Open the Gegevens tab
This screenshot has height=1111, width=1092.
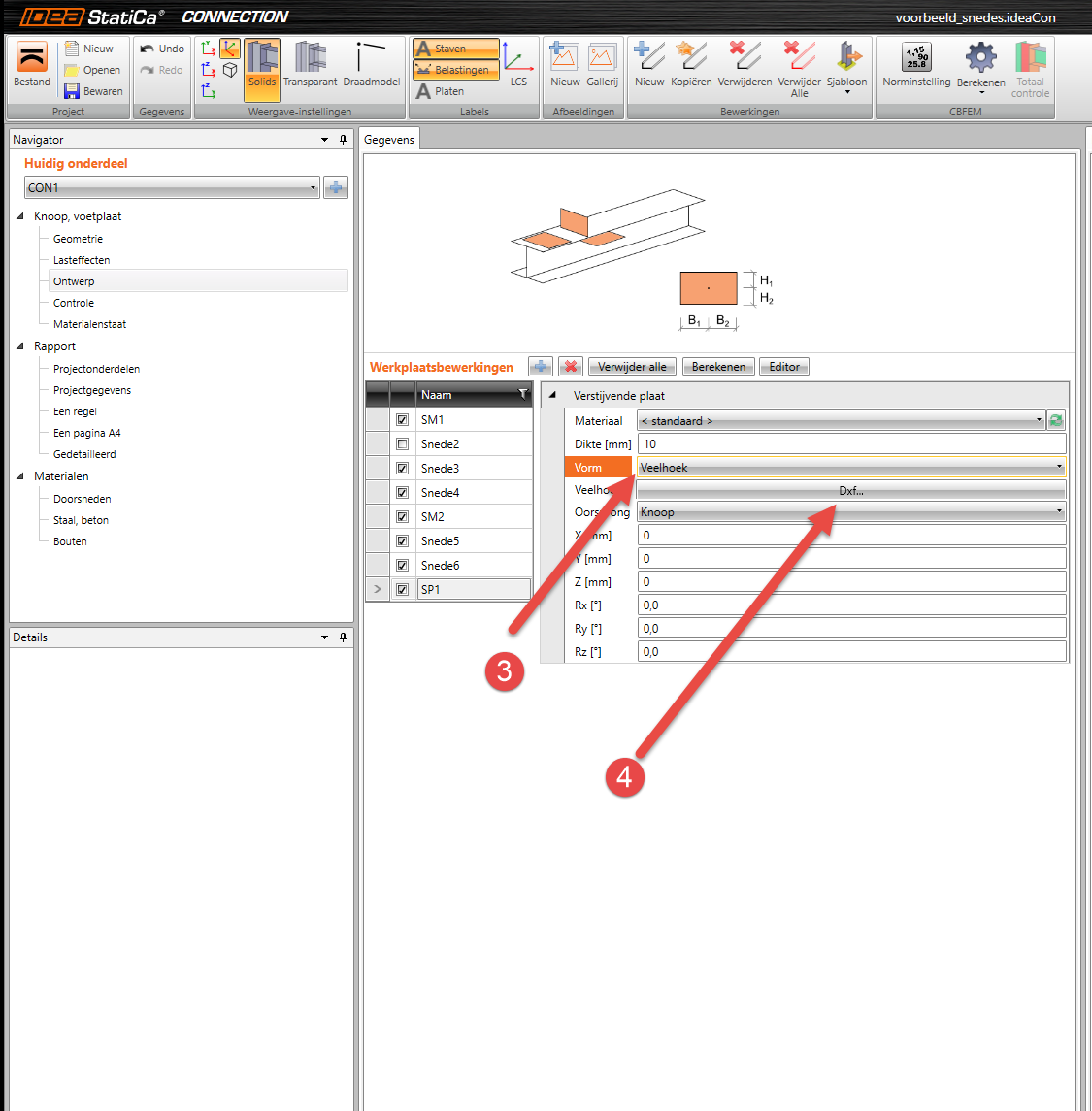point(389,140)
